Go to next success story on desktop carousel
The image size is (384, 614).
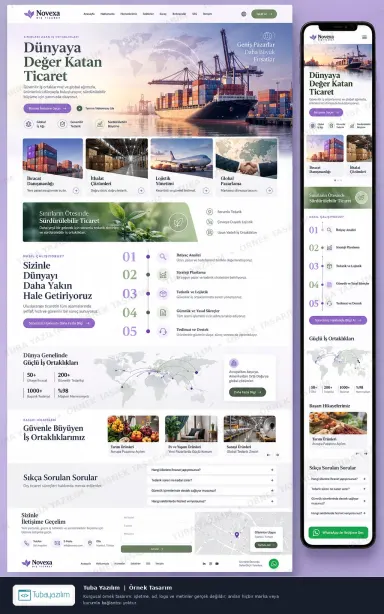(x=277, y=455)
